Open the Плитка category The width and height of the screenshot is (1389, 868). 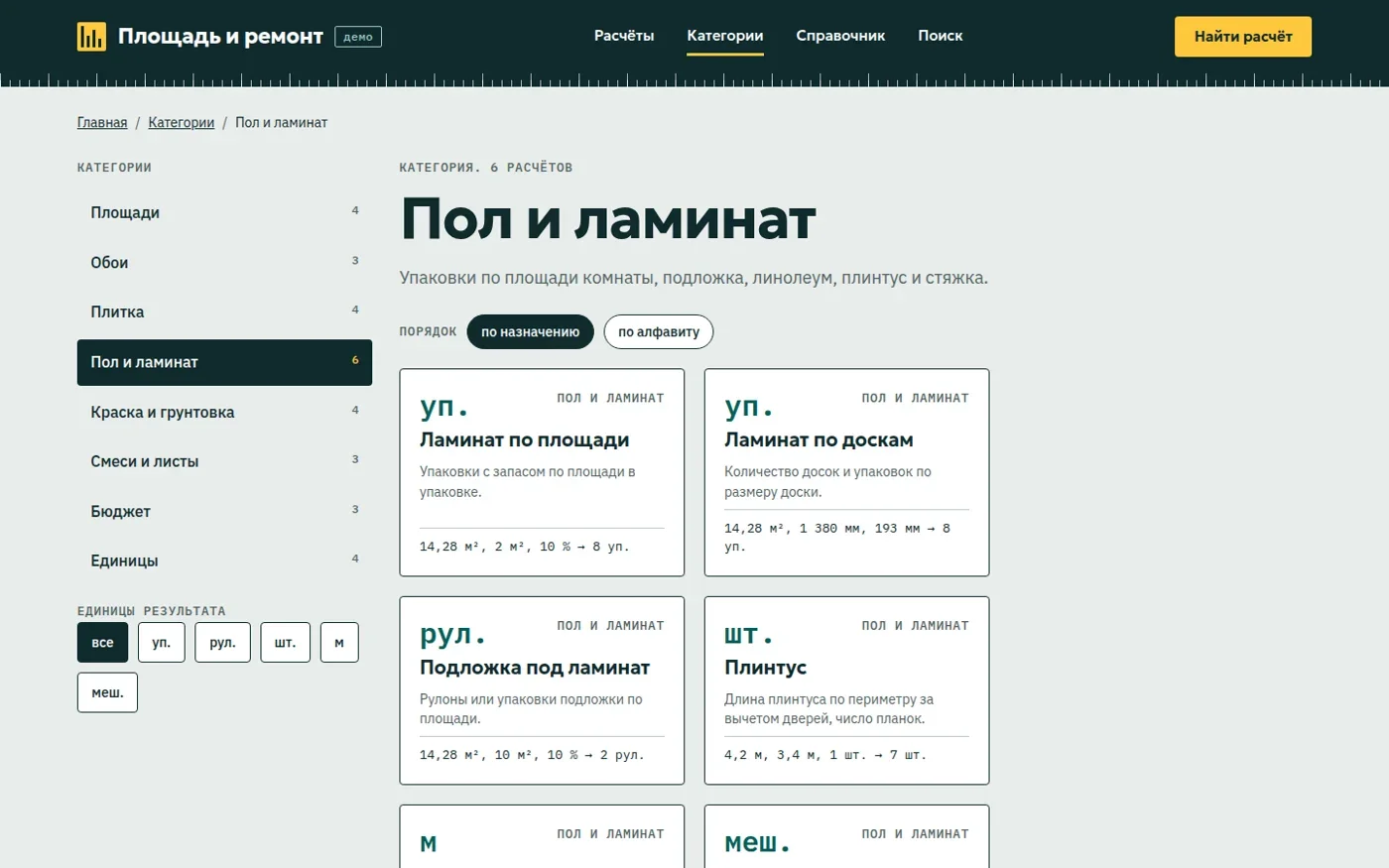coord(224,311)
